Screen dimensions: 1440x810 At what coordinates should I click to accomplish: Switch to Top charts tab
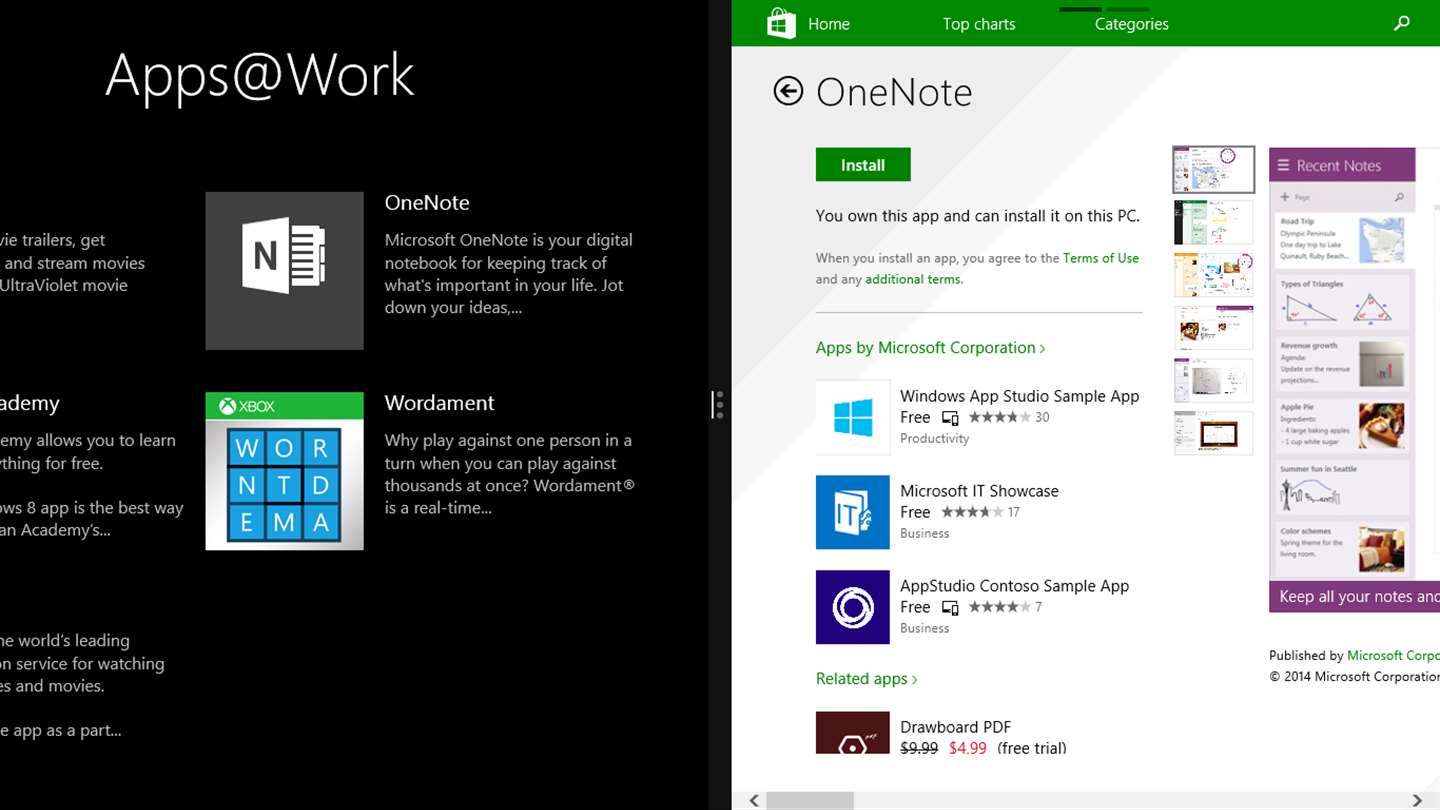pos(979,24)
